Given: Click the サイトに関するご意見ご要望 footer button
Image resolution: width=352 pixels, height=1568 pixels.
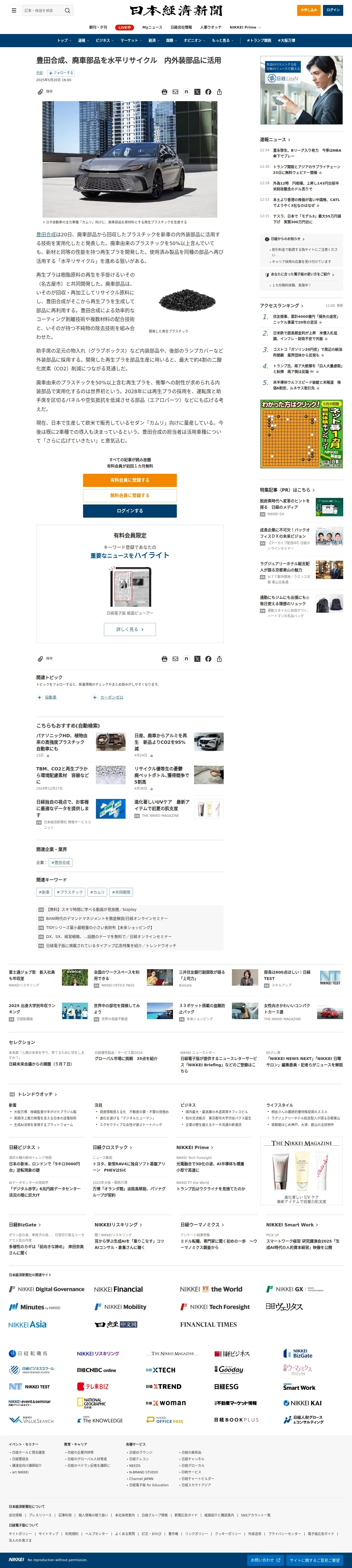Looking at the screenshot, I should coord(315,1560).
